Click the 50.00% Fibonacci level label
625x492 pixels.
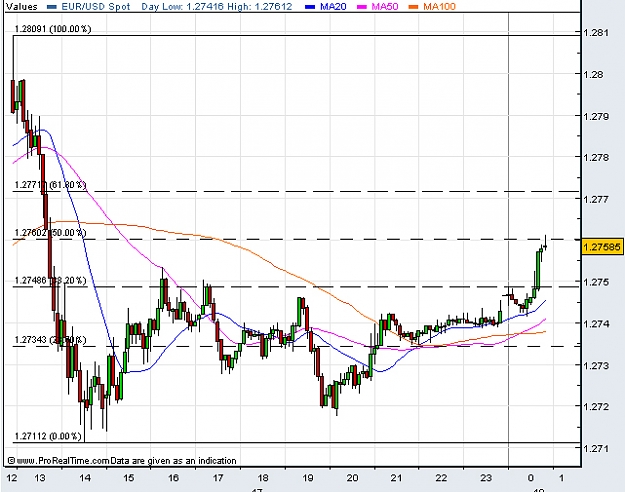[50, 232]
